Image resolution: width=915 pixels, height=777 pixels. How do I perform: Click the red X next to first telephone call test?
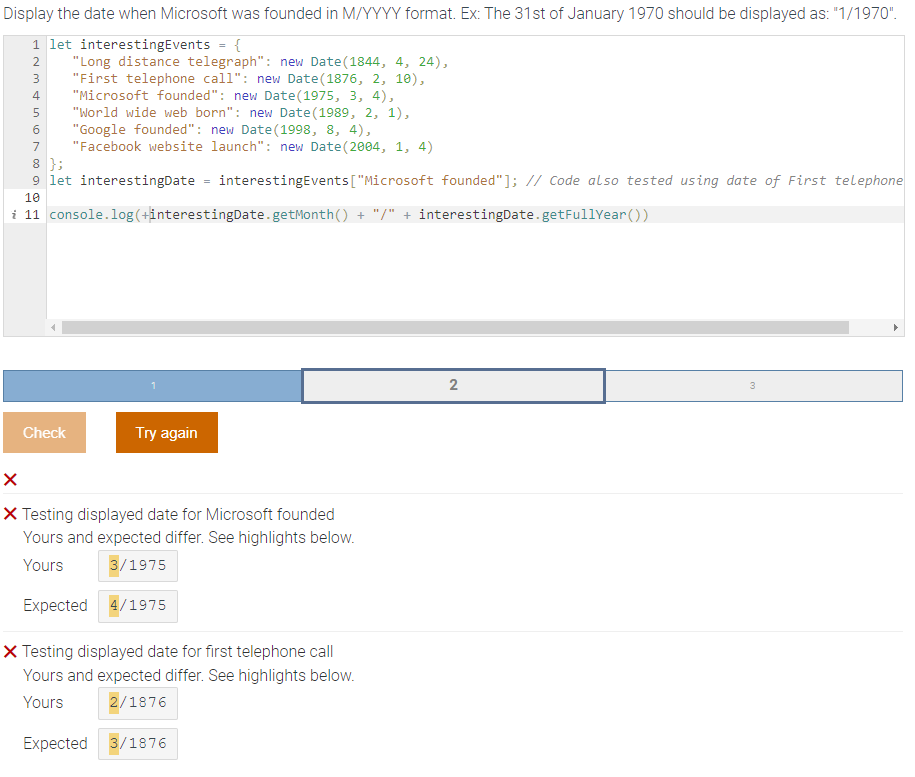pos(11,651)
